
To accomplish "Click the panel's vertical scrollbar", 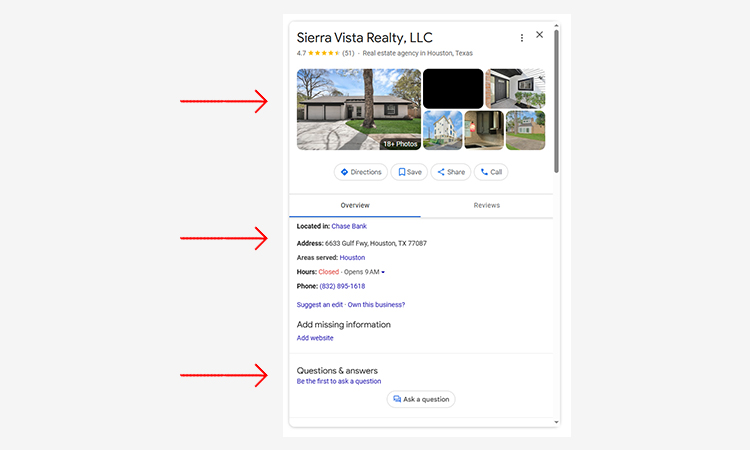I will [x=557, y=100].
